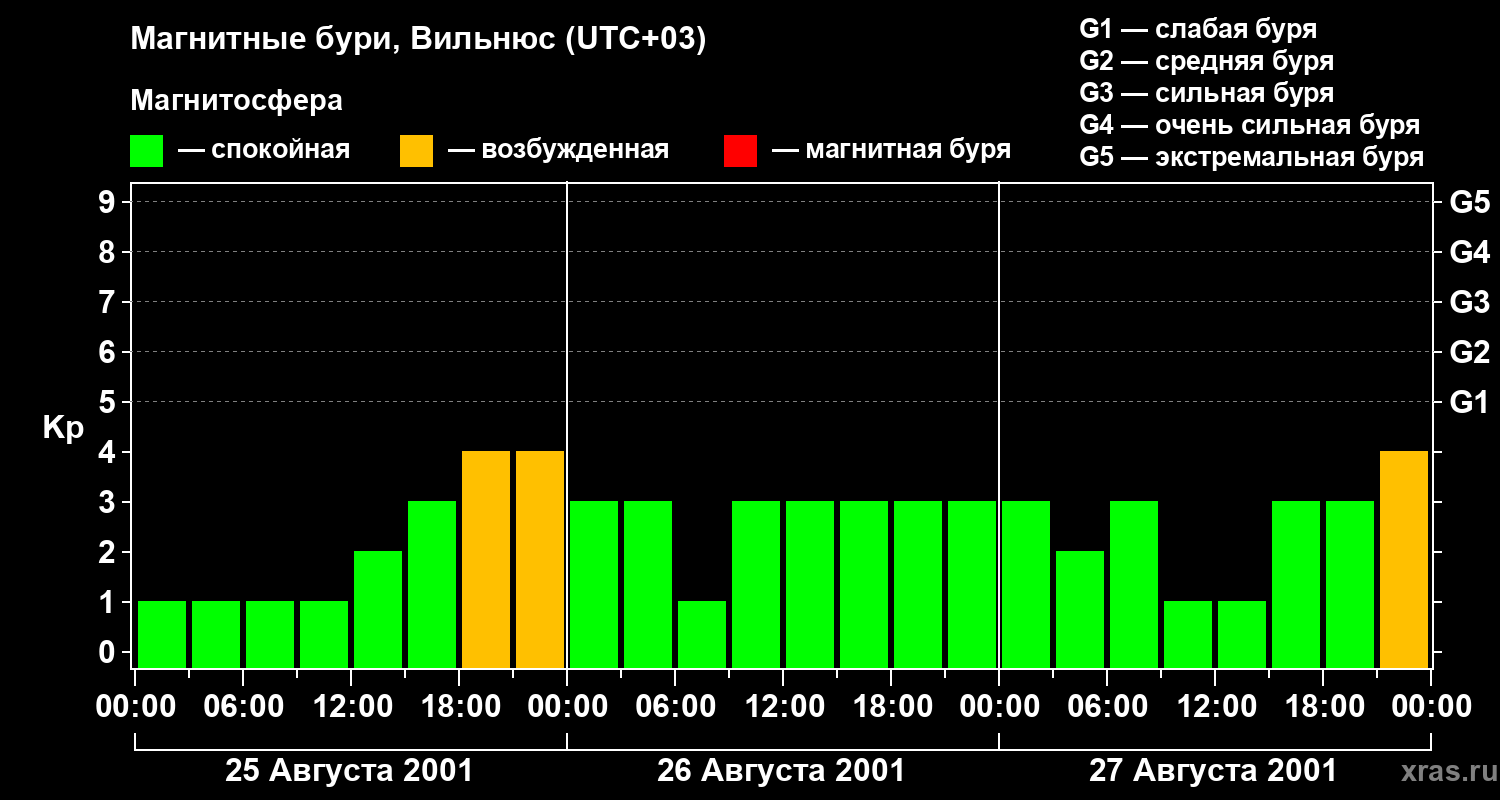Click 'G4 — очень сильная буря' legend line
The height and width of the screenshot is (800, 1500).
(1249, 125)
